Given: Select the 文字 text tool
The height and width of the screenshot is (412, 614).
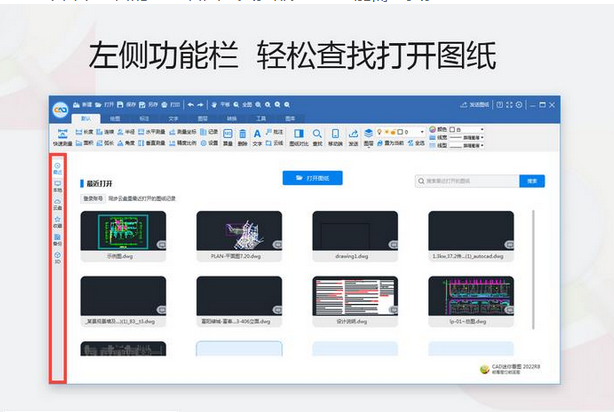Looking at the screenshot, I should 257,137.
